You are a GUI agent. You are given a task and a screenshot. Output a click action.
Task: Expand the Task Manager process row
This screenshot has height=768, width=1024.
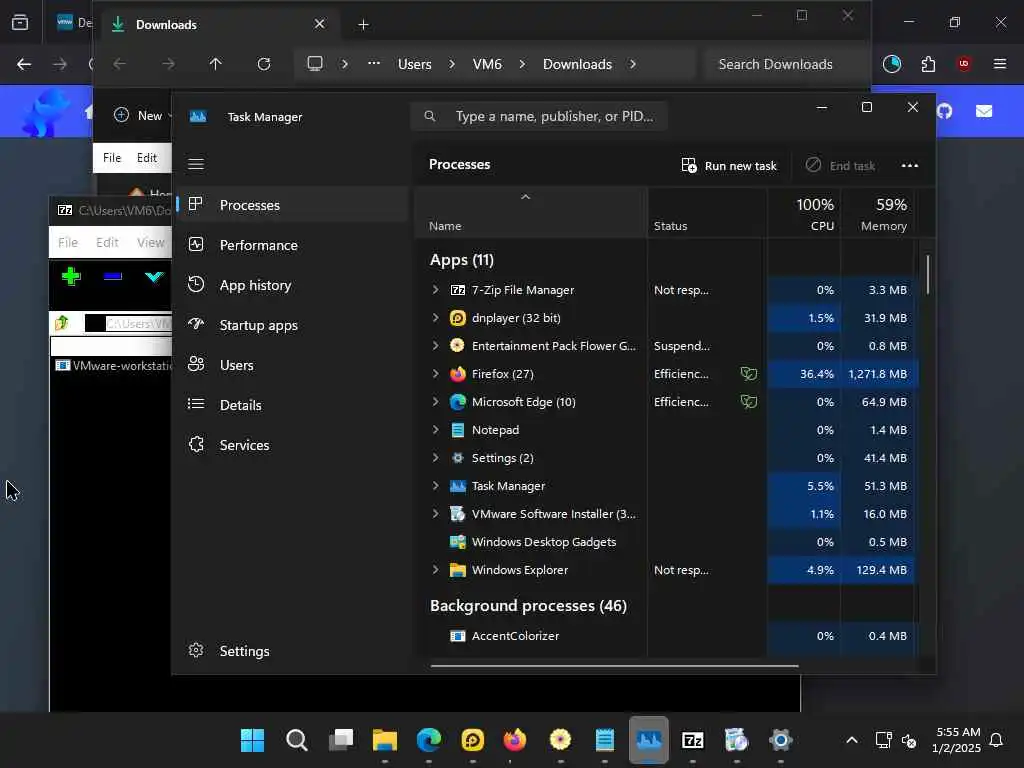click(436, 486)
